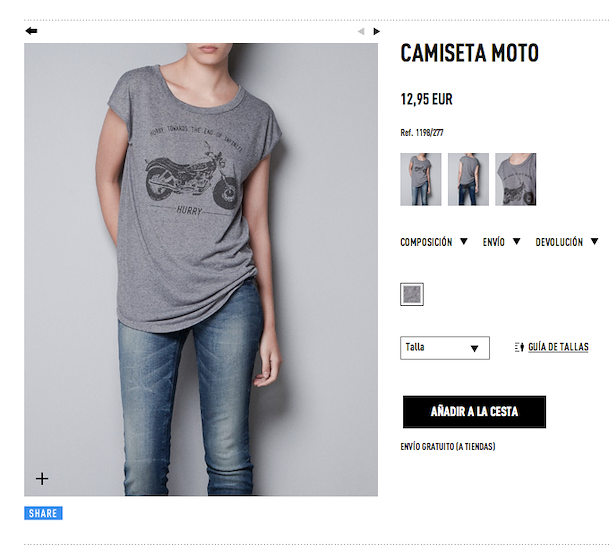The image size is (609, 552).
Task: Open the Talla size dropdown
Action: pos(445,348)
